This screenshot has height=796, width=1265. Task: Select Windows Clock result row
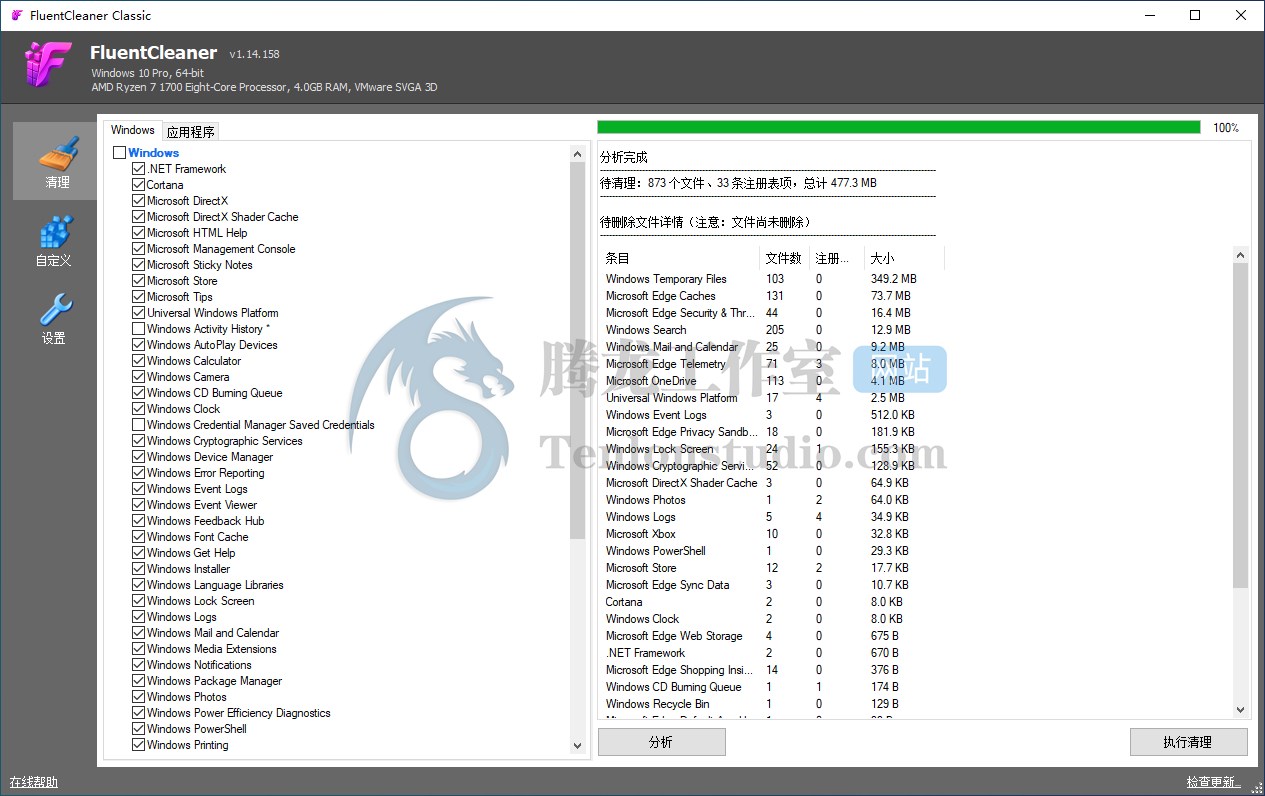[773, 619]
